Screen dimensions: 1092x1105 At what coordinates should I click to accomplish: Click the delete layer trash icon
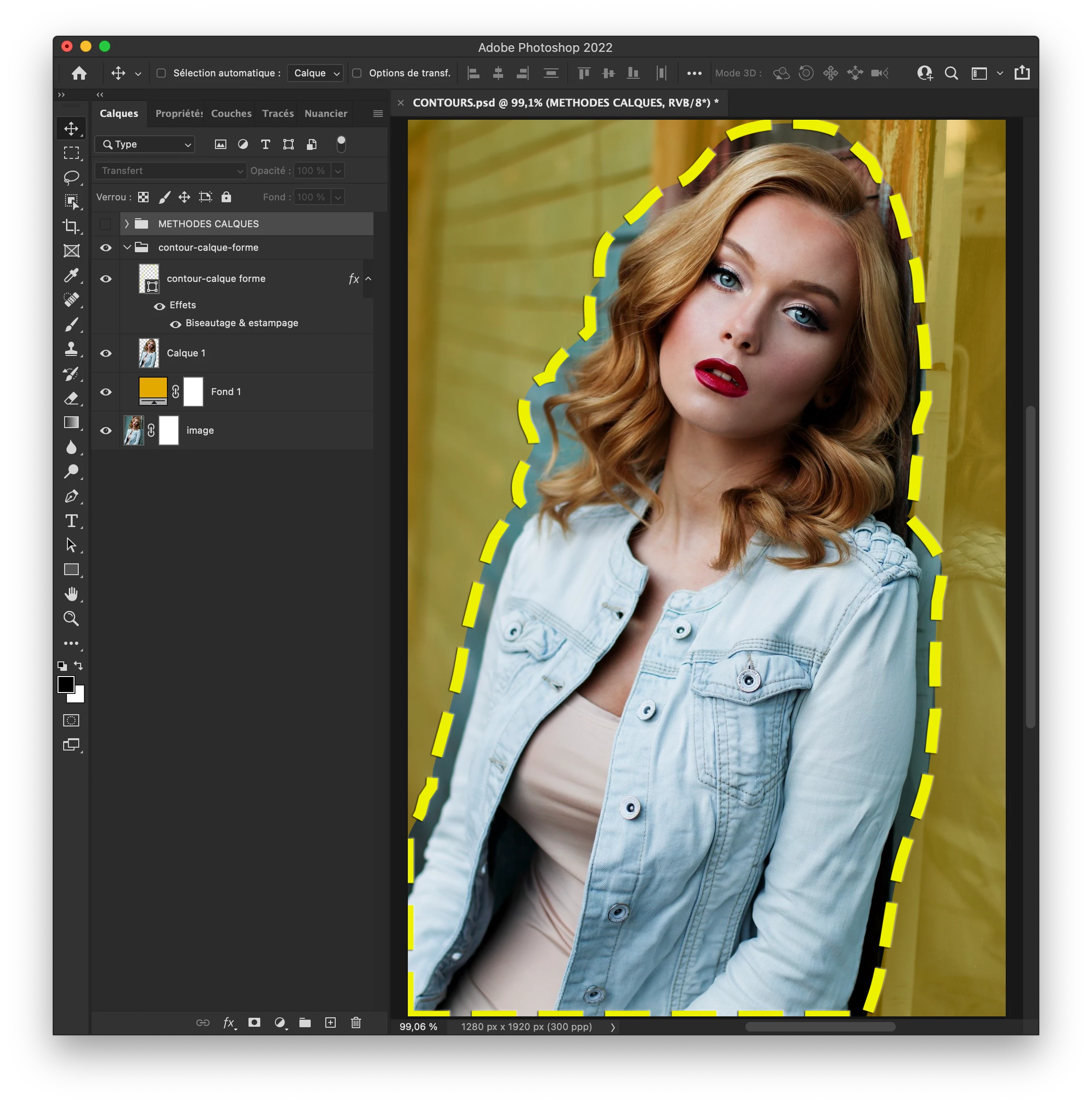356,1023
